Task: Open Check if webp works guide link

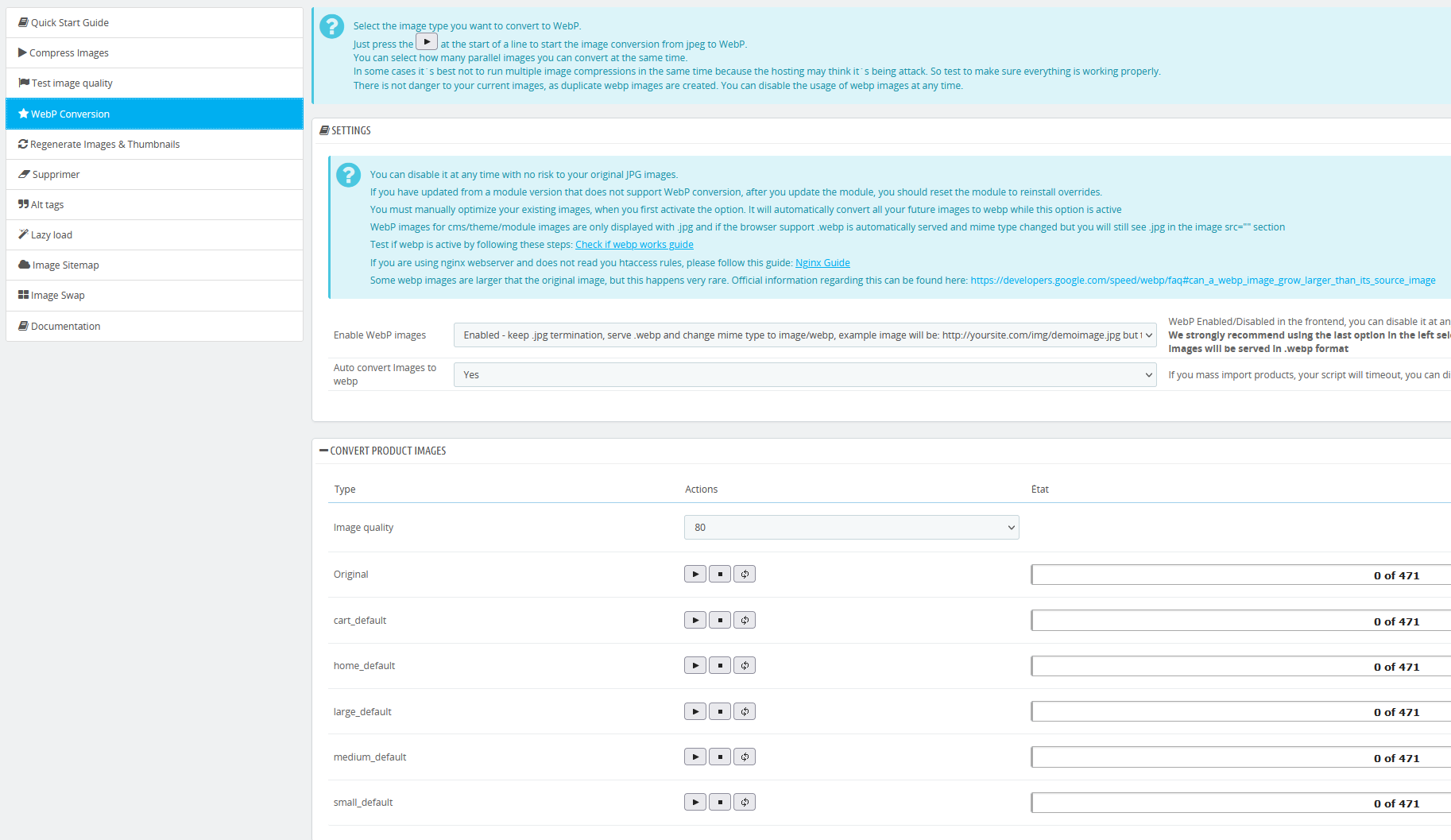Action: [634, 245]
